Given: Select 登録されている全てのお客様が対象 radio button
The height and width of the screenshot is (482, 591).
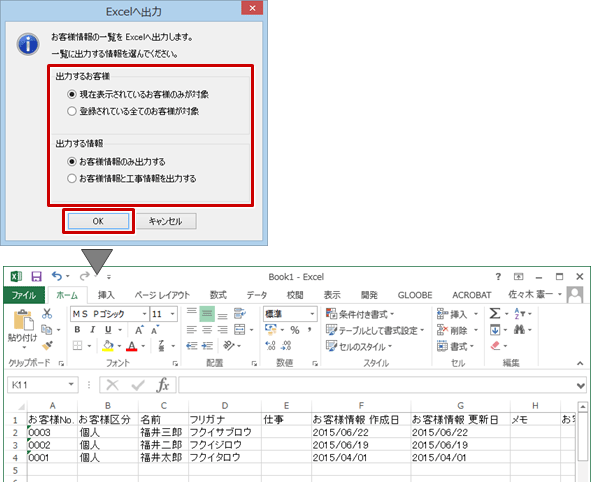Looking at the screenshot, I should [72, 111].
